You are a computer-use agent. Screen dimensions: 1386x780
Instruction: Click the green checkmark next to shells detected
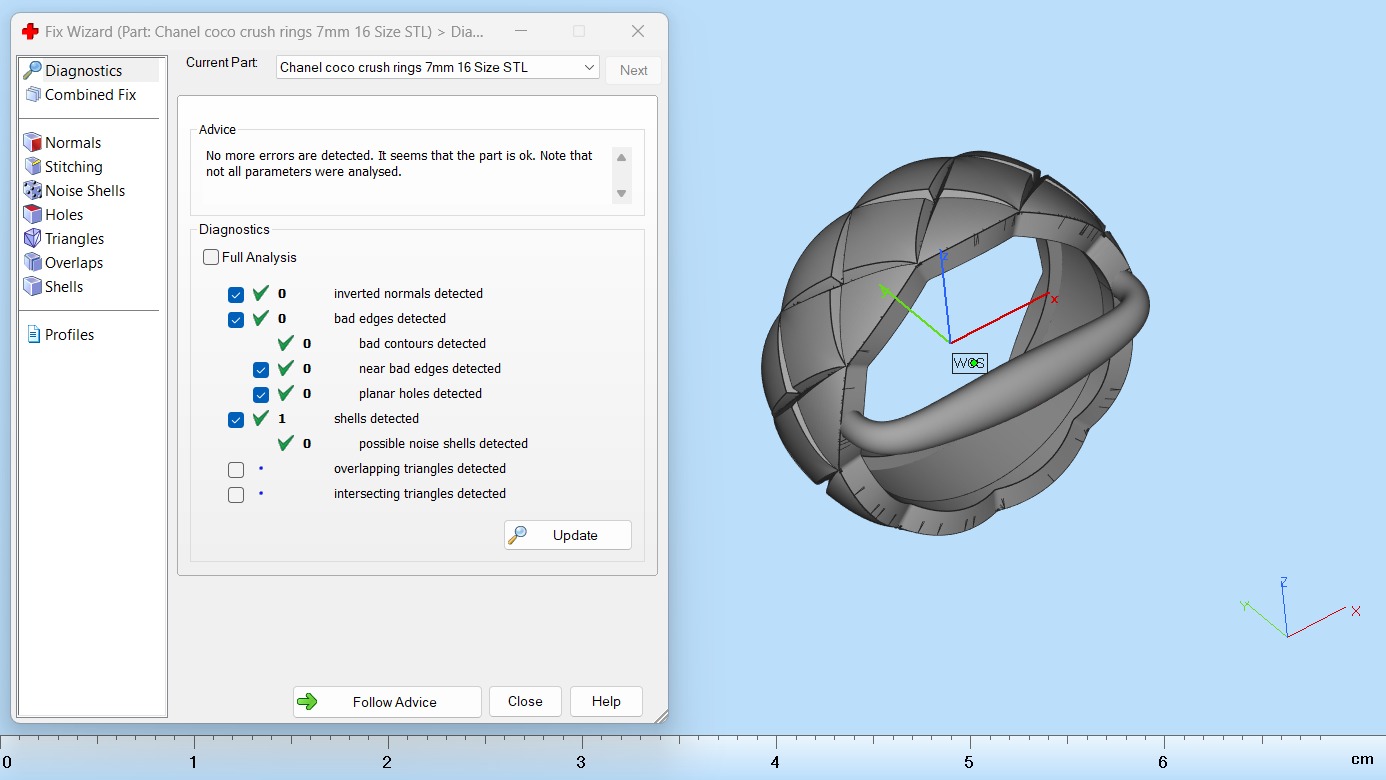(261, 418)
